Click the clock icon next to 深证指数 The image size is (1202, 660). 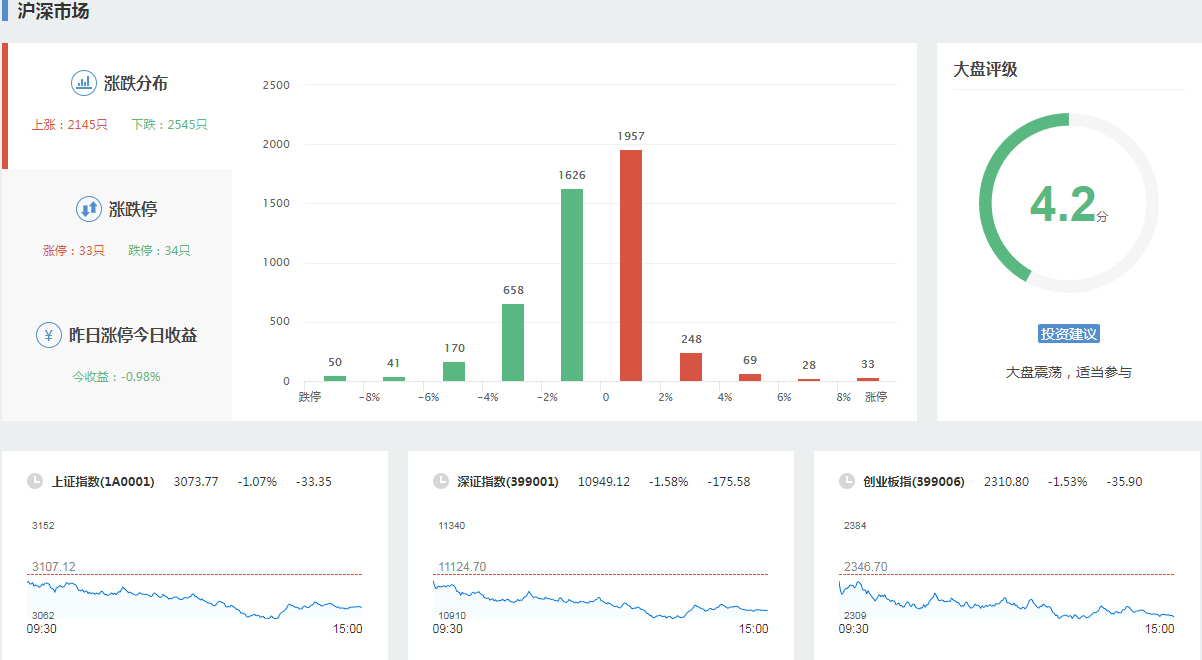click(x=441, y=481)
